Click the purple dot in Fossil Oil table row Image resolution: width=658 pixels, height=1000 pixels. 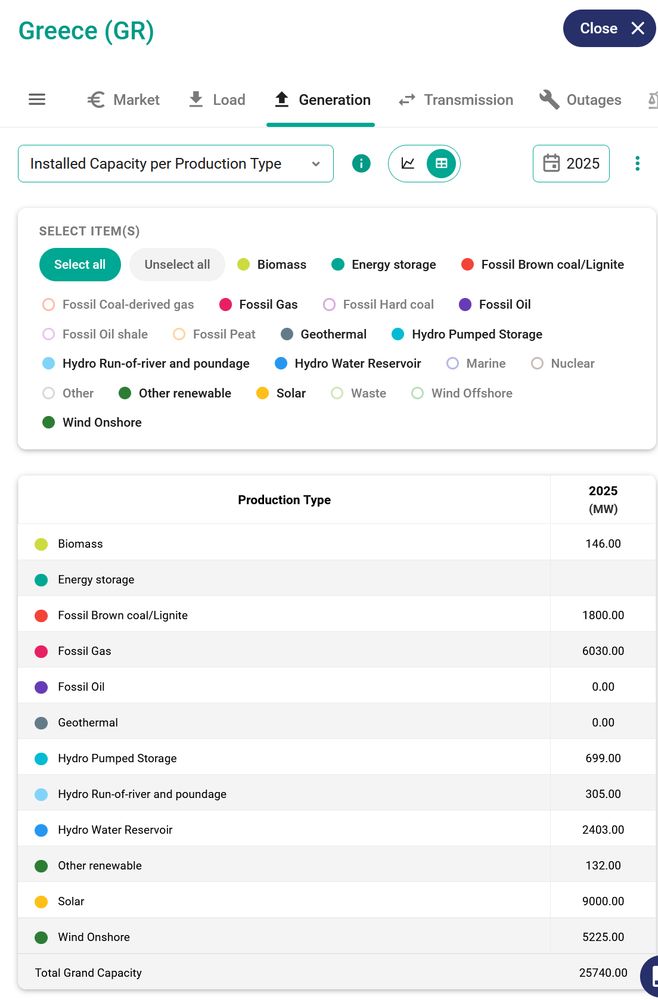41,687
